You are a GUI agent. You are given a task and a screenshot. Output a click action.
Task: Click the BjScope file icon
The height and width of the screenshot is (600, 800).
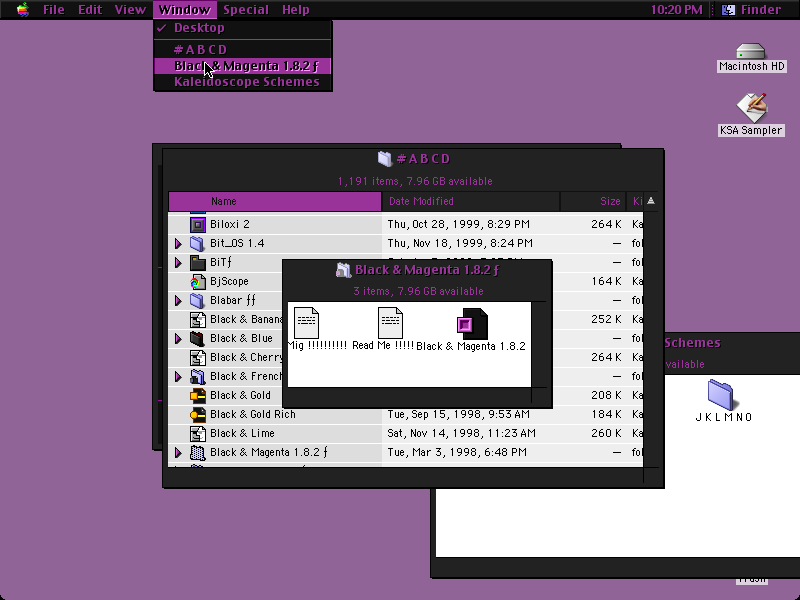pos(197,282)
